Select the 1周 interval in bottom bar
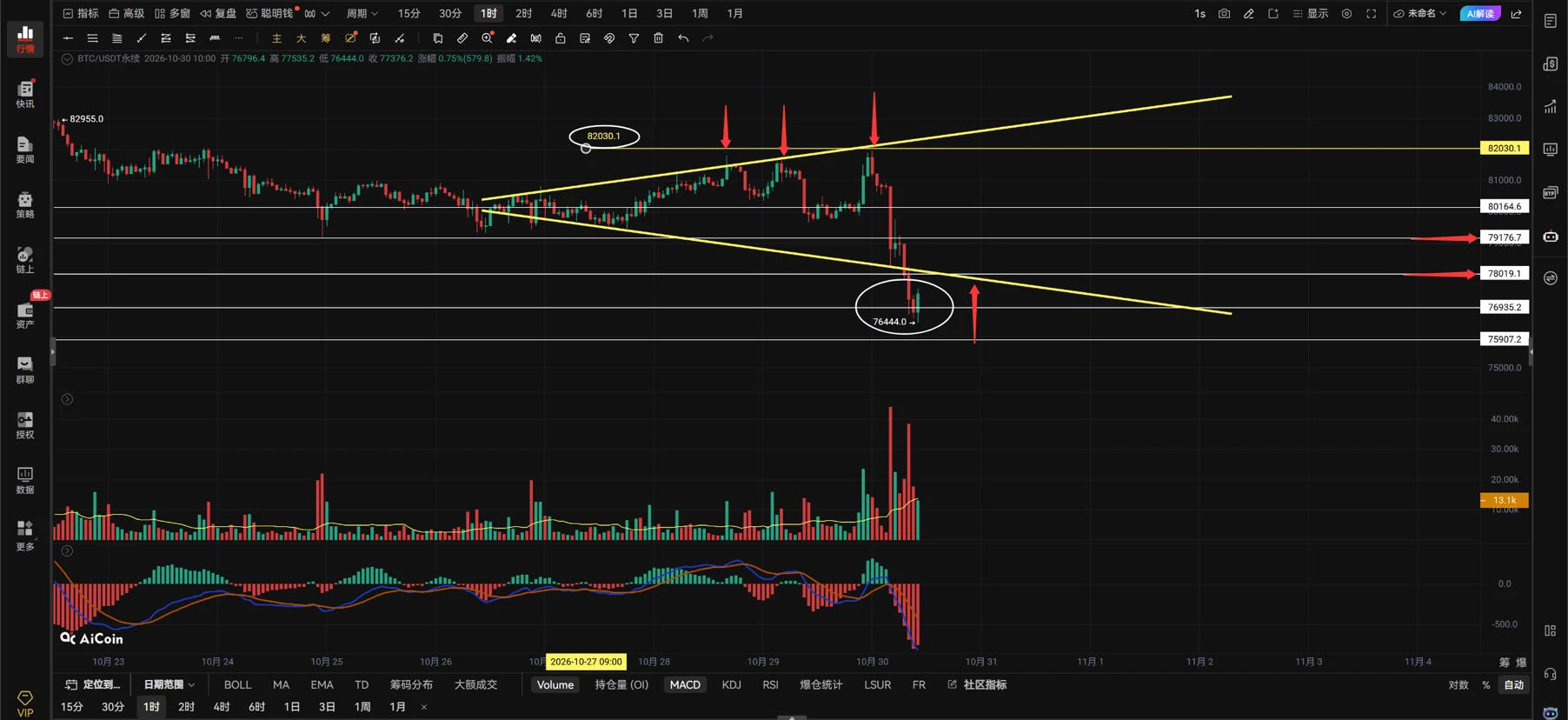This screenshot has height=720, width=1568. coord(362,707)
